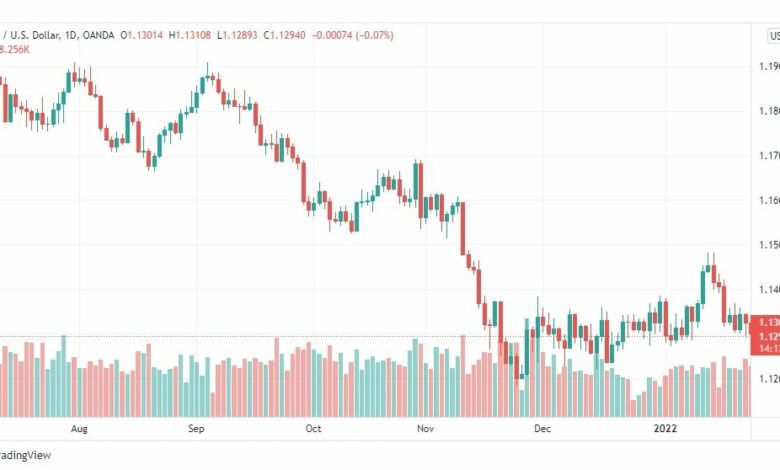Click the −0.00074 (−0.07%) change value
Viewport: 780px width, 470px height.
[353, 35]
